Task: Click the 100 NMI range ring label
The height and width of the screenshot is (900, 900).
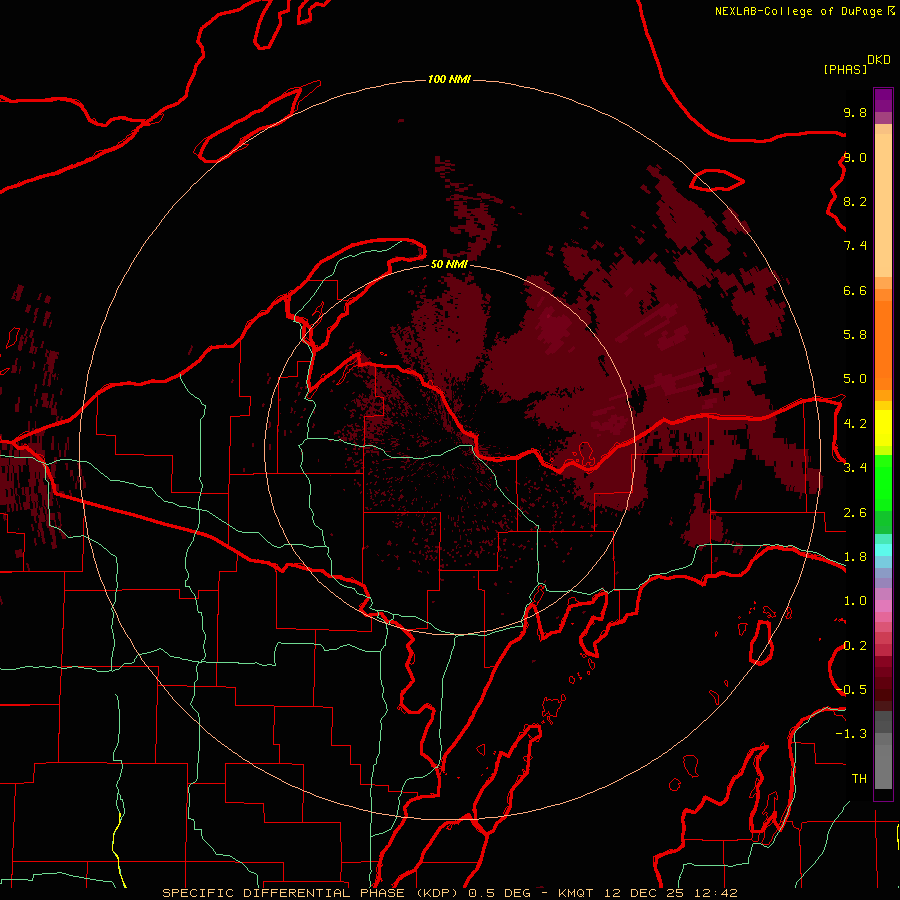Action: pos(449,79)
